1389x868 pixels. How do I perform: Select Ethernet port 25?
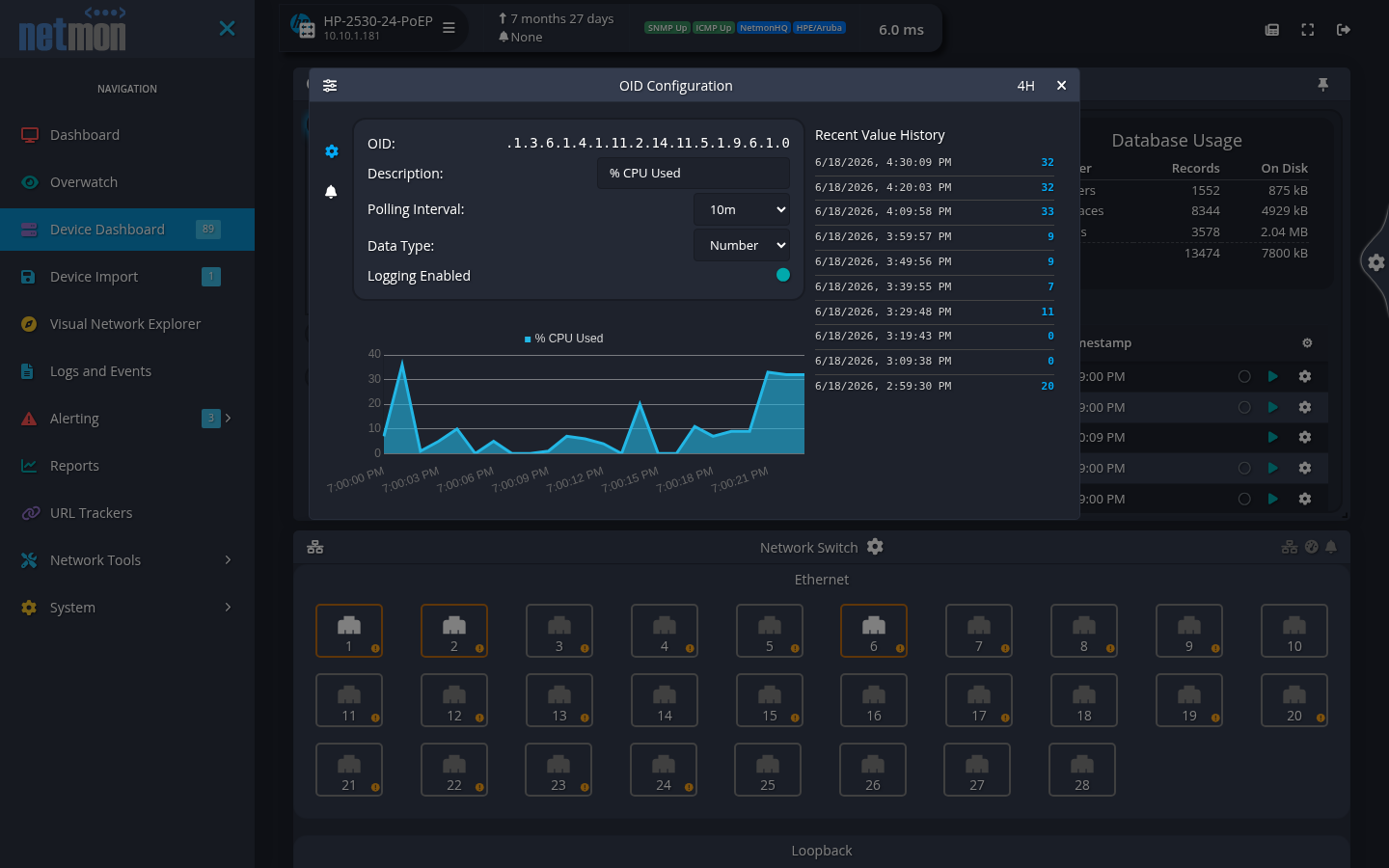(x=768, y=770)
